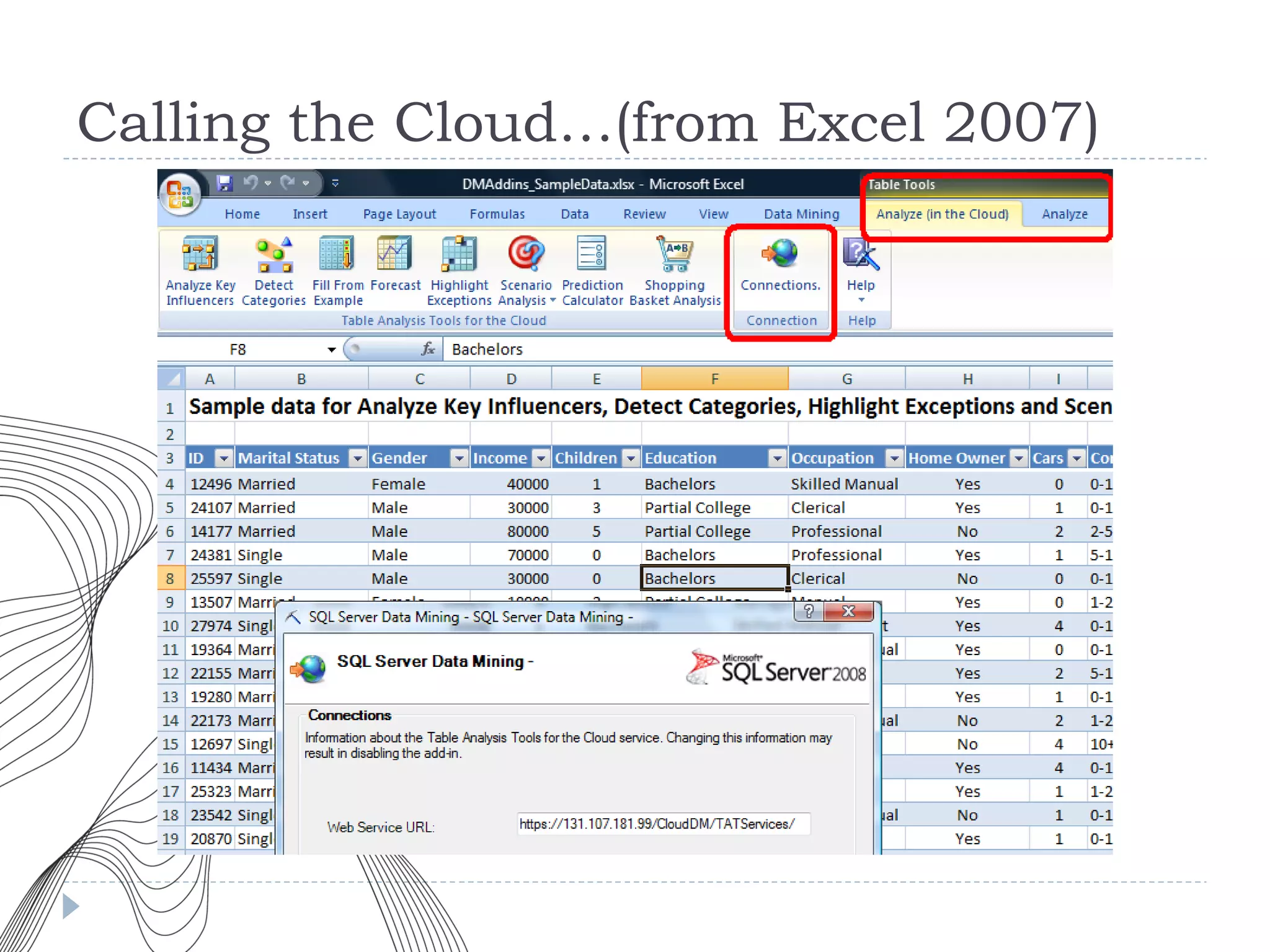Click the income cell 80000
The width and height of the screenshot is (1270, 952).
pos(511,532)
